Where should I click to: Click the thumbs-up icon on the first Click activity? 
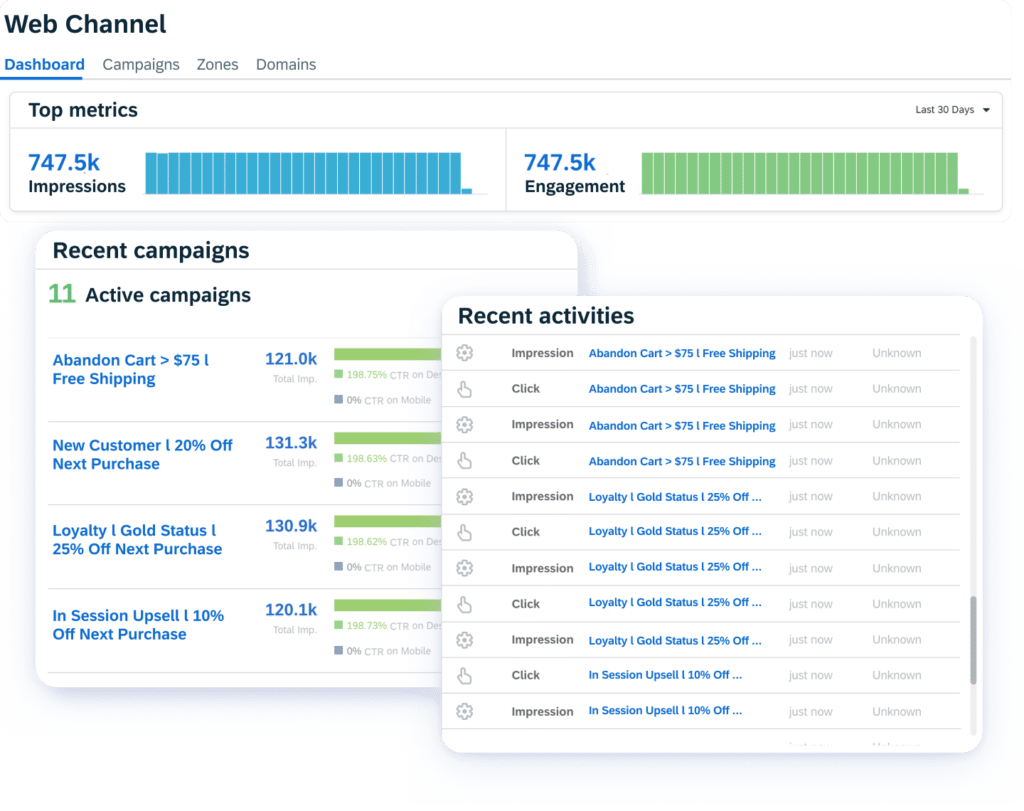tap(463, 389)
